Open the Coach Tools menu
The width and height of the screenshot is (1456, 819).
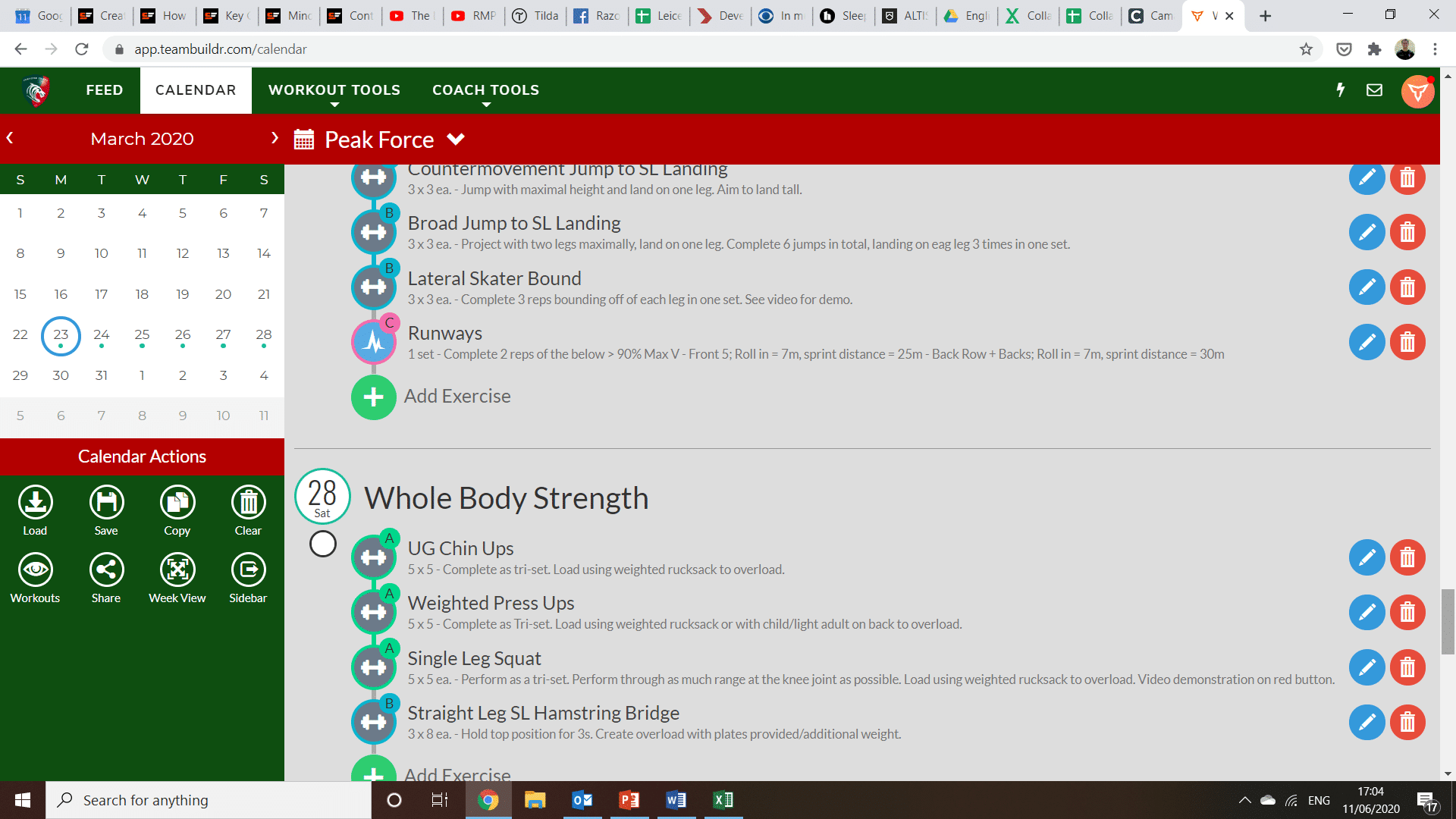(485, 90)
